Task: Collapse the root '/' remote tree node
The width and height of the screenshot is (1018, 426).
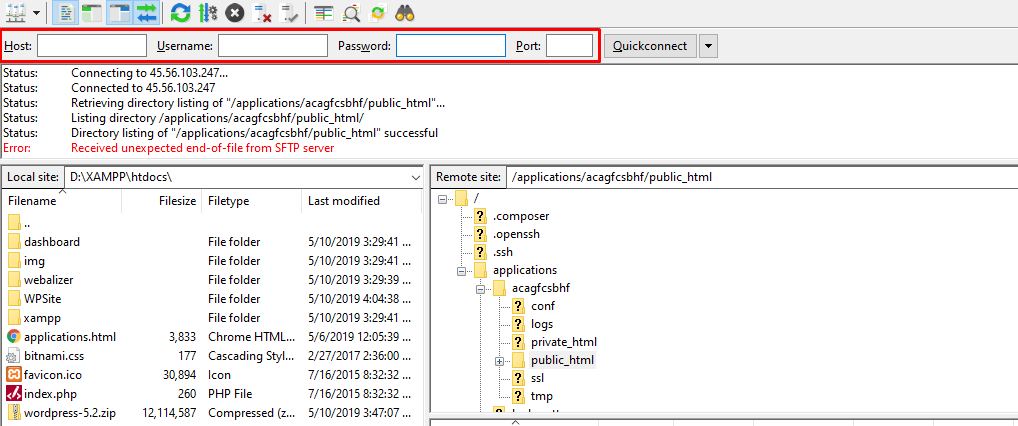Action: [443, 199]
